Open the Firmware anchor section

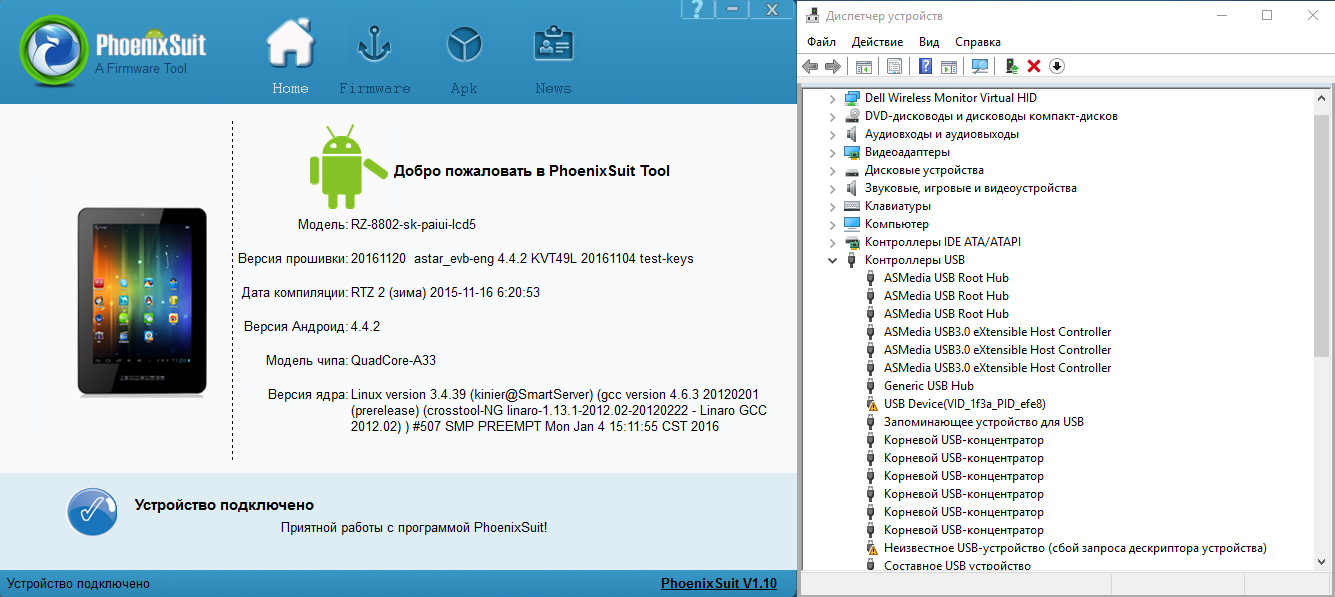pos(374,58)
